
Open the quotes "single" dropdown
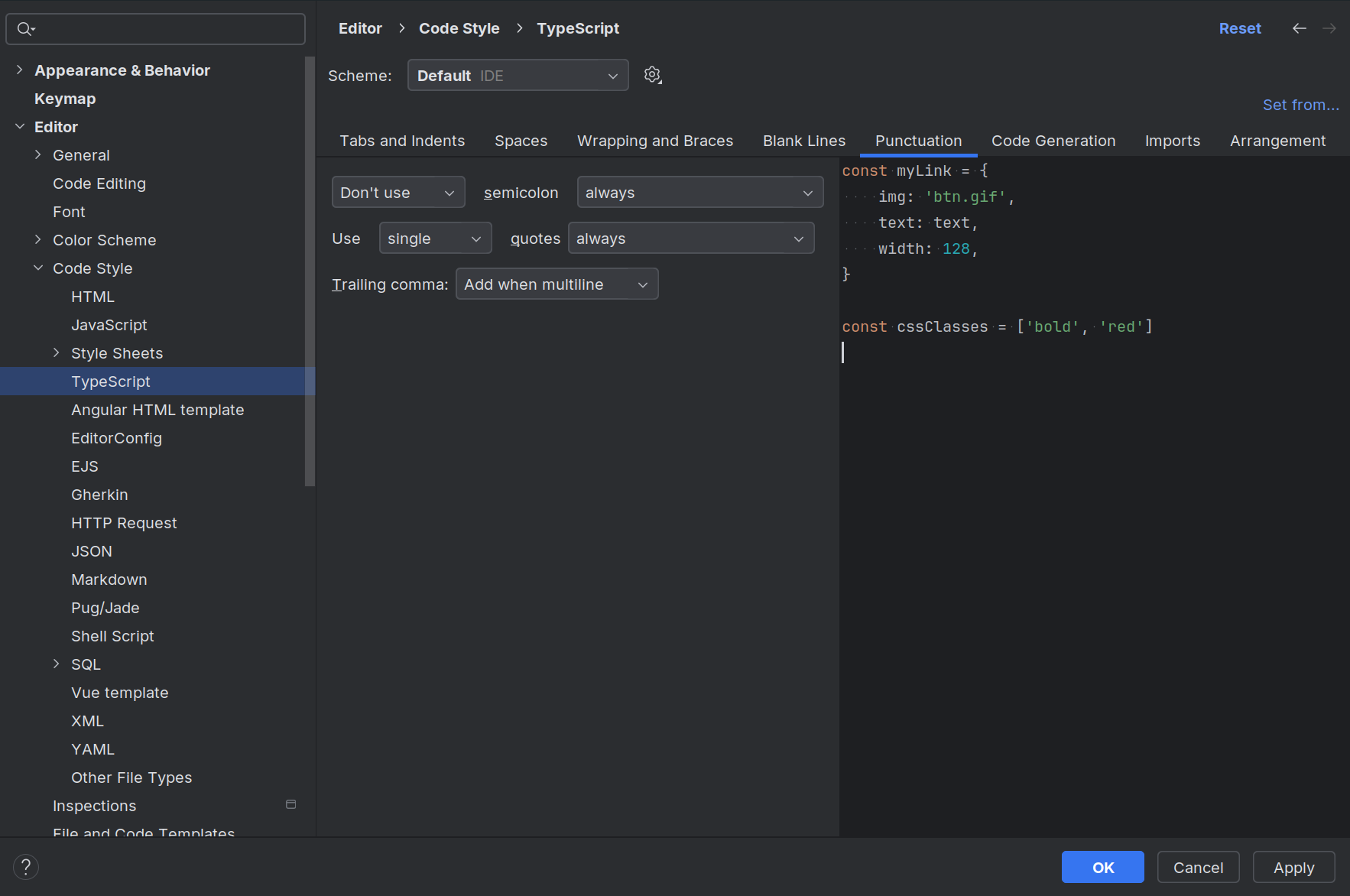[x=435, y=238]
